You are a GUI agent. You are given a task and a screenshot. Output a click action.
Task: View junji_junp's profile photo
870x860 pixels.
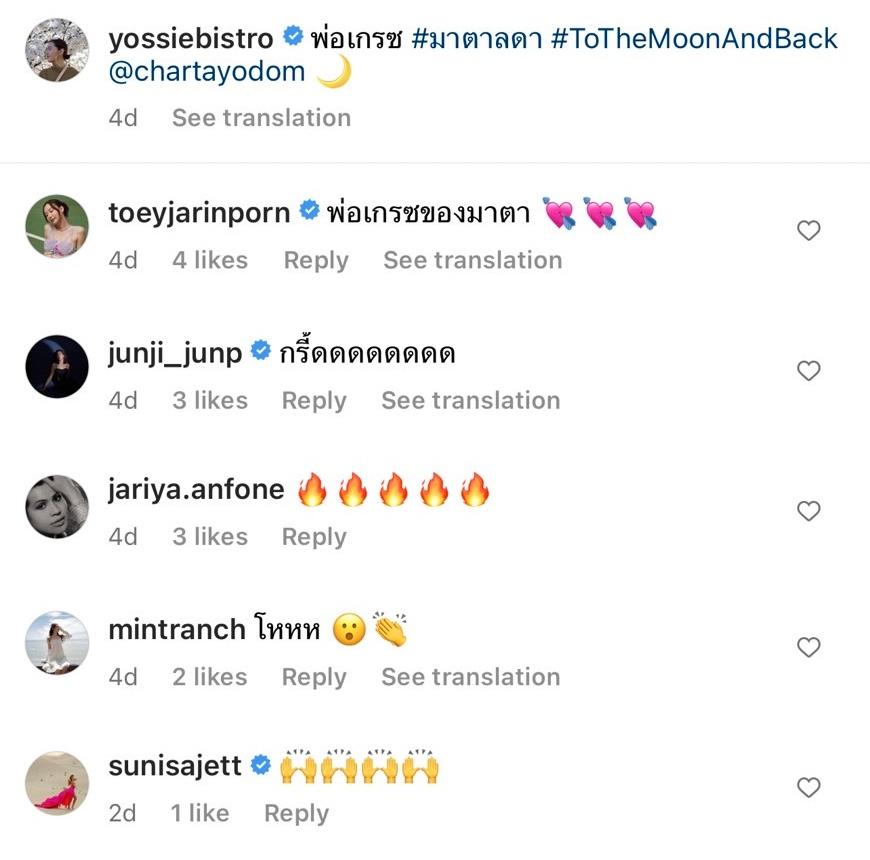pyautogui.click(x=57, y=367)
